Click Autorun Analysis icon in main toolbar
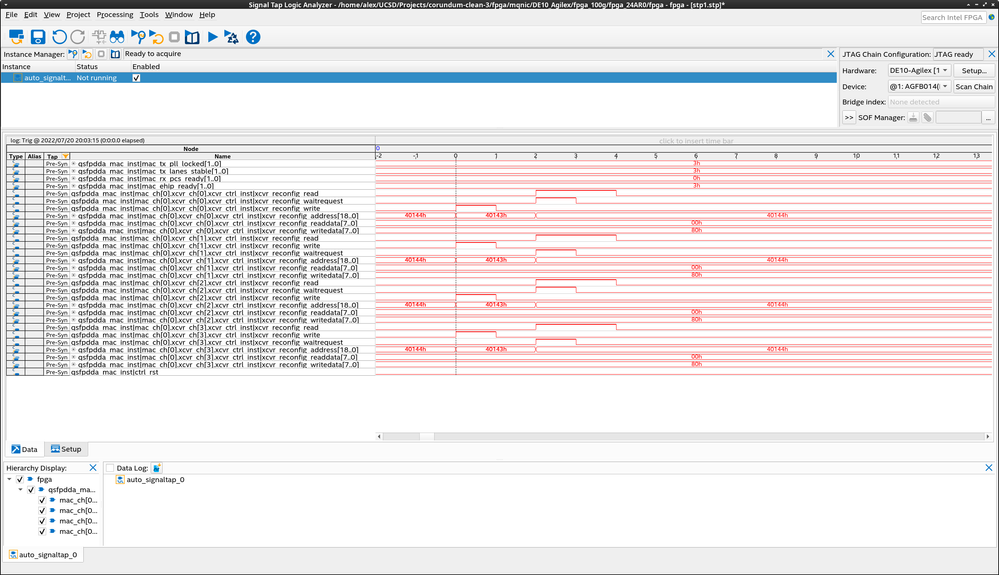The image size is (999, 575). [156, 37]
